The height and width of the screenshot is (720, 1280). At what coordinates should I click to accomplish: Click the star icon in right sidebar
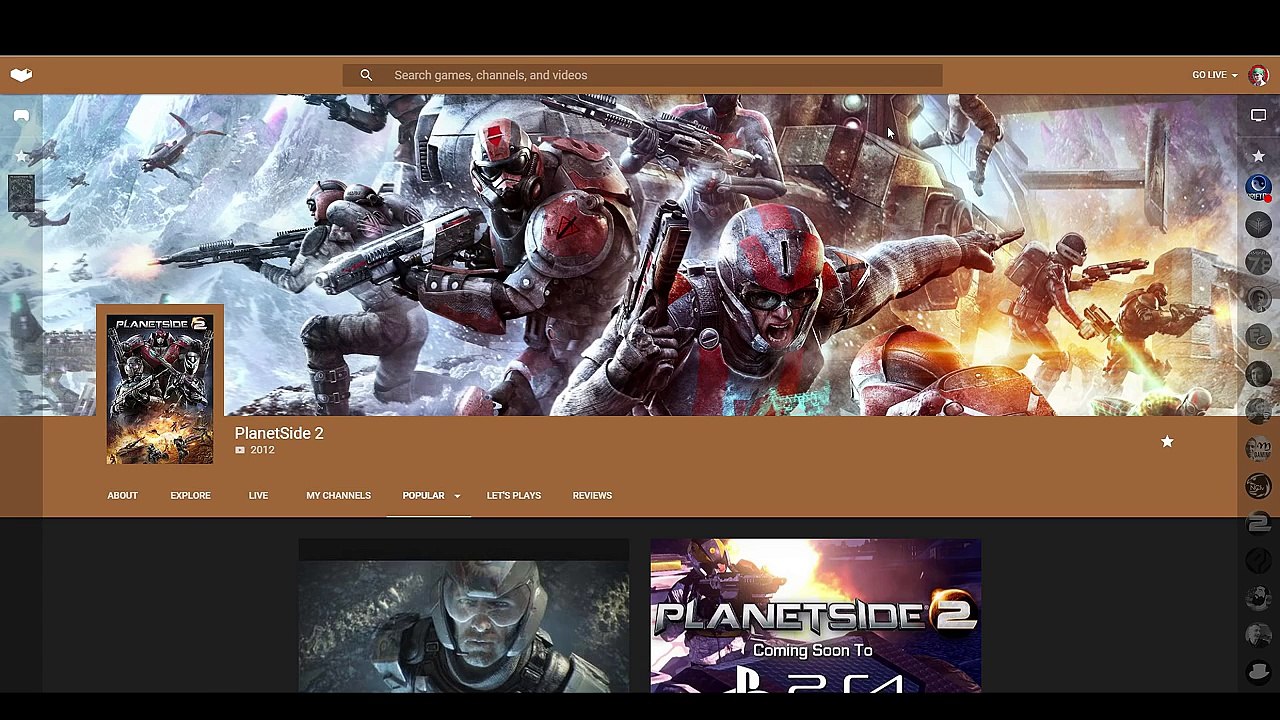pos(1258,155)
